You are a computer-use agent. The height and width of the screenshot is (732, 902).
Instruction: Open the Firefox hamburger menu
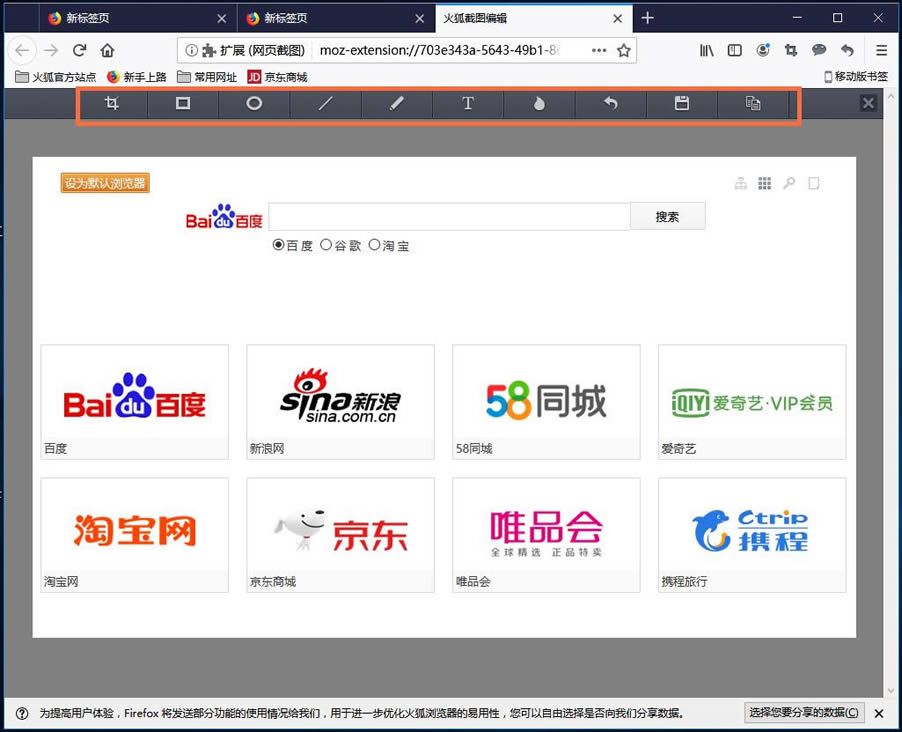point(881,51)
